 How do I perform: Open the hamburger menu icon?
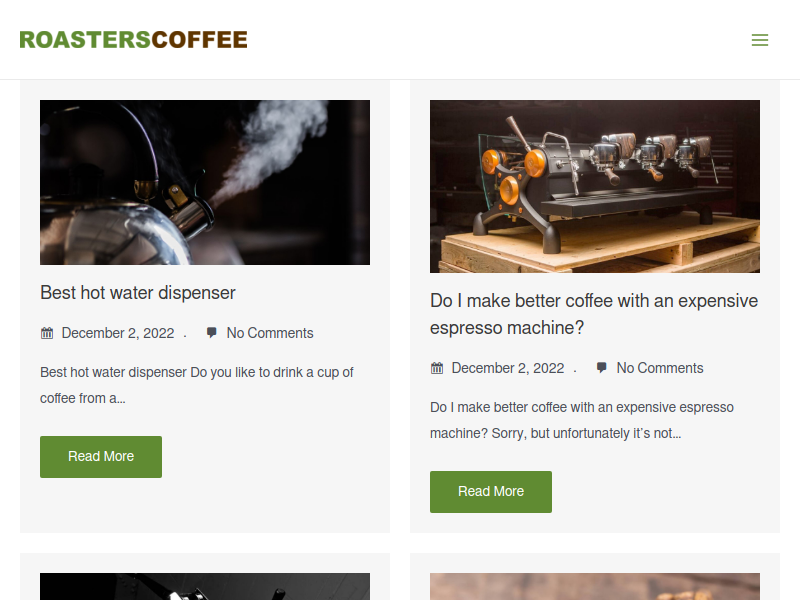(760, 40)
